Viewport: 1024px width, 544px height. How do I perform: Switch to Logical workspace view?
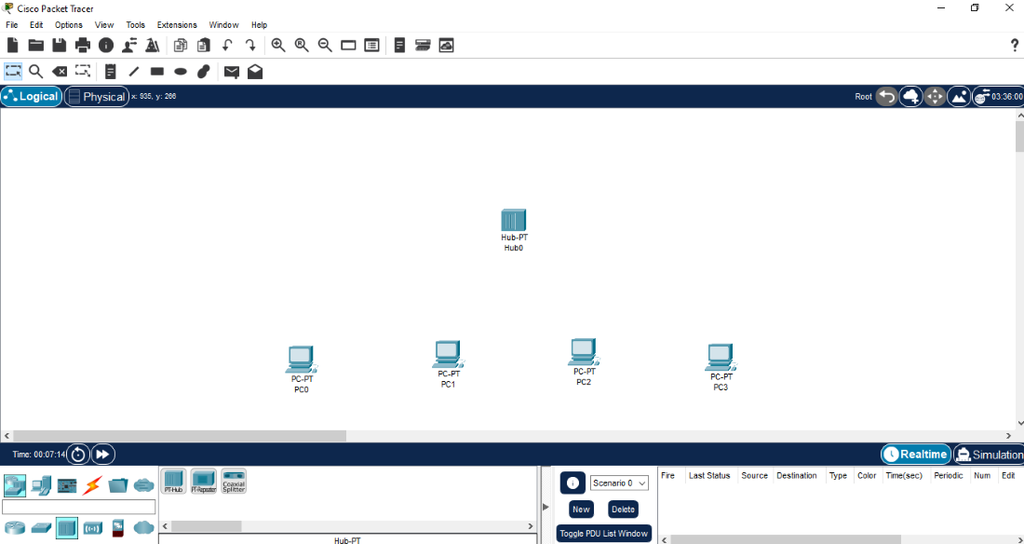tap(31, 97)
